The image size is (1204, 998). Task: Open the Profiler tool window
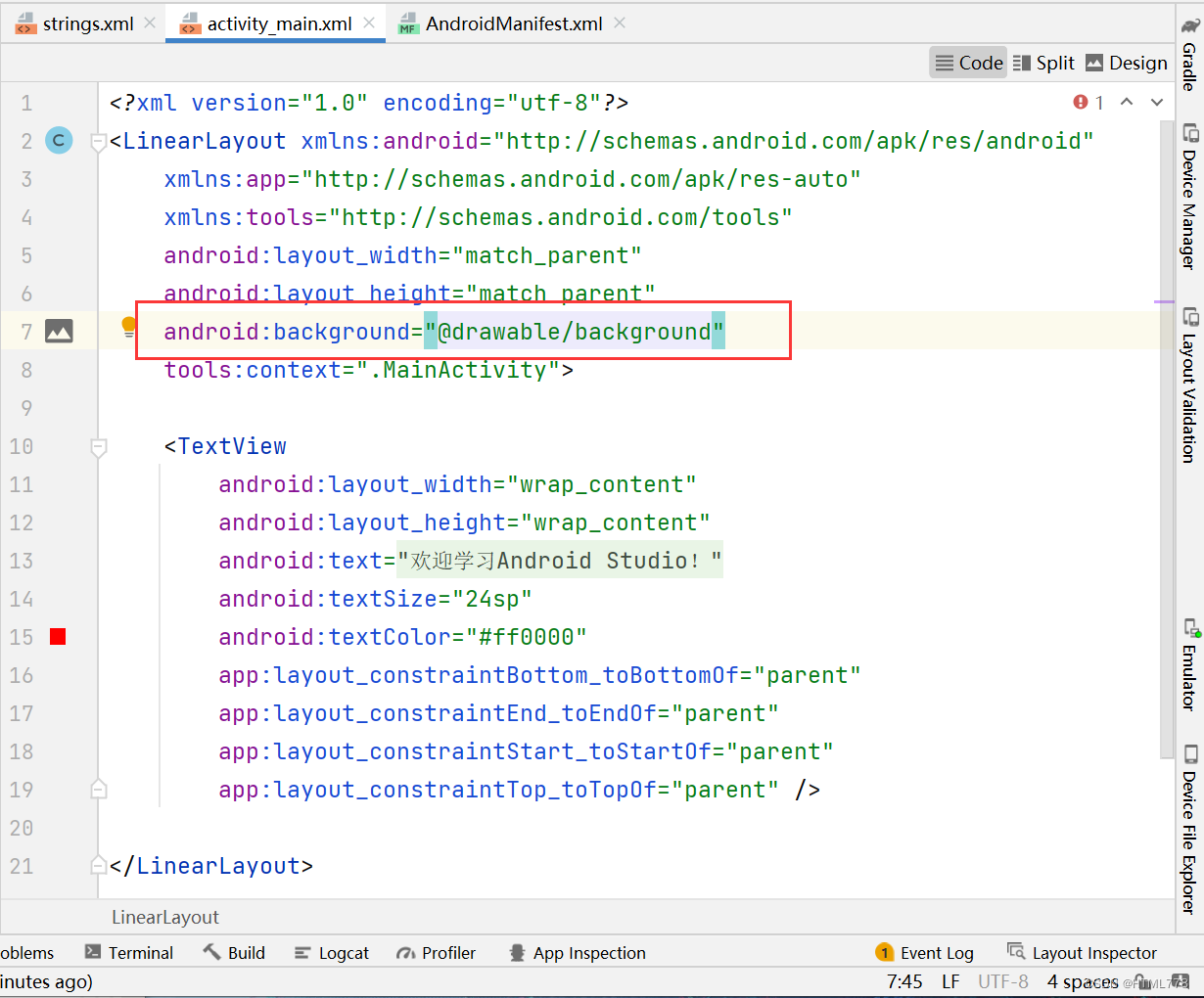click(x=437, y=953)
